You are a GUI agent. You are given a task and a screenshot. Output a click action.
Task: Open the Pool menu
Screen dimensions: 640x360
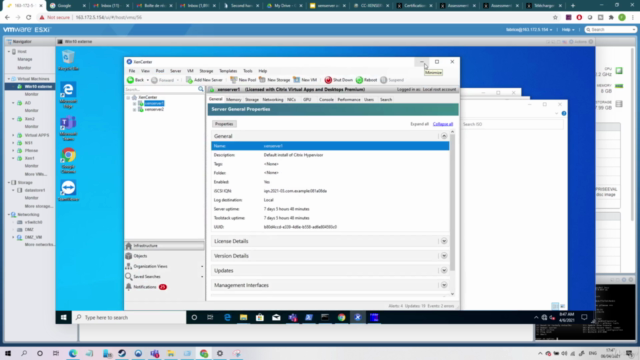pyautogui.click(x=160, y=71)
